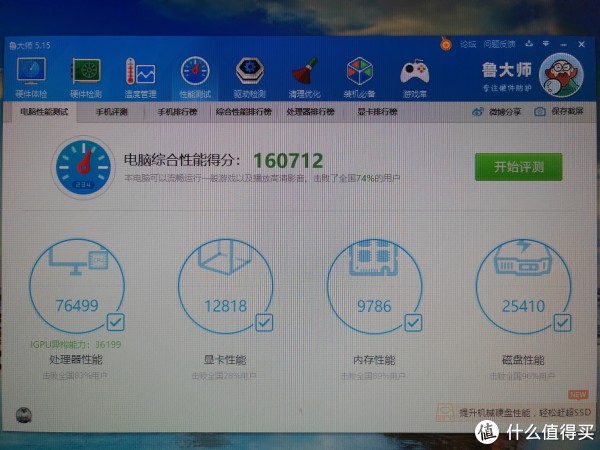Screen dimensions: 600x450
Task: Click the 鲁大师 5.15 title text
Action: pos(30,45)
